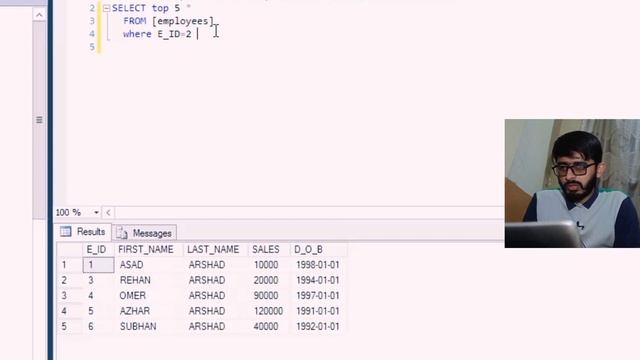
Task: Click the sales value 40000
Action: [266, 327]
